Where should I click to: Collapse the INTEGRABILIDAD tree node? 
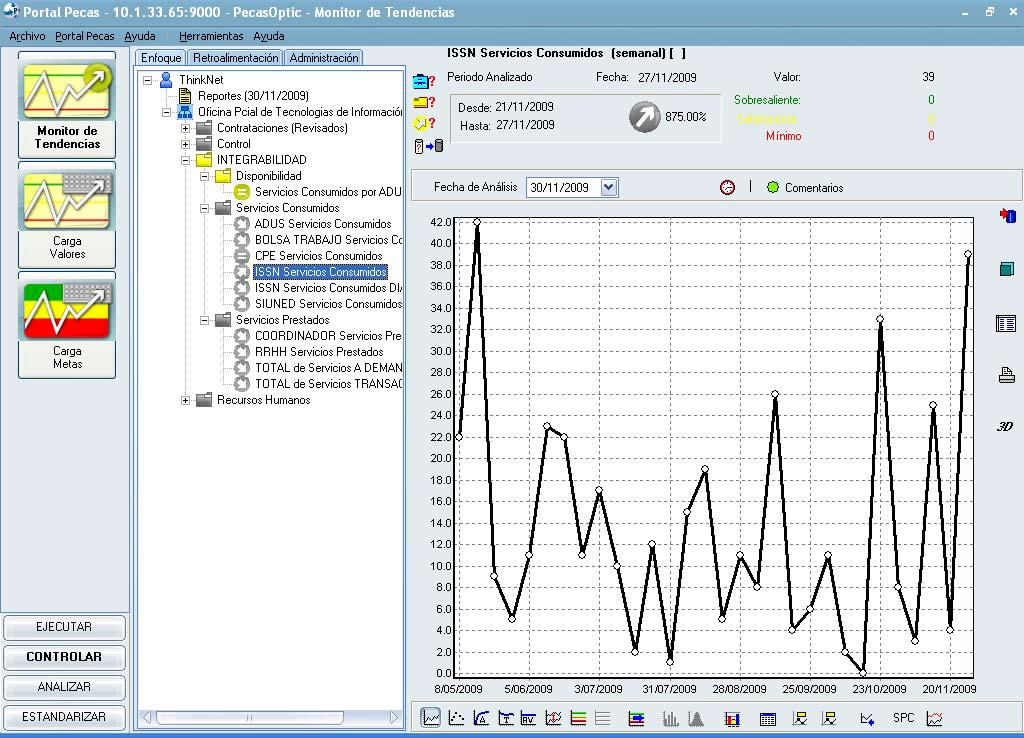pos(185,160)
